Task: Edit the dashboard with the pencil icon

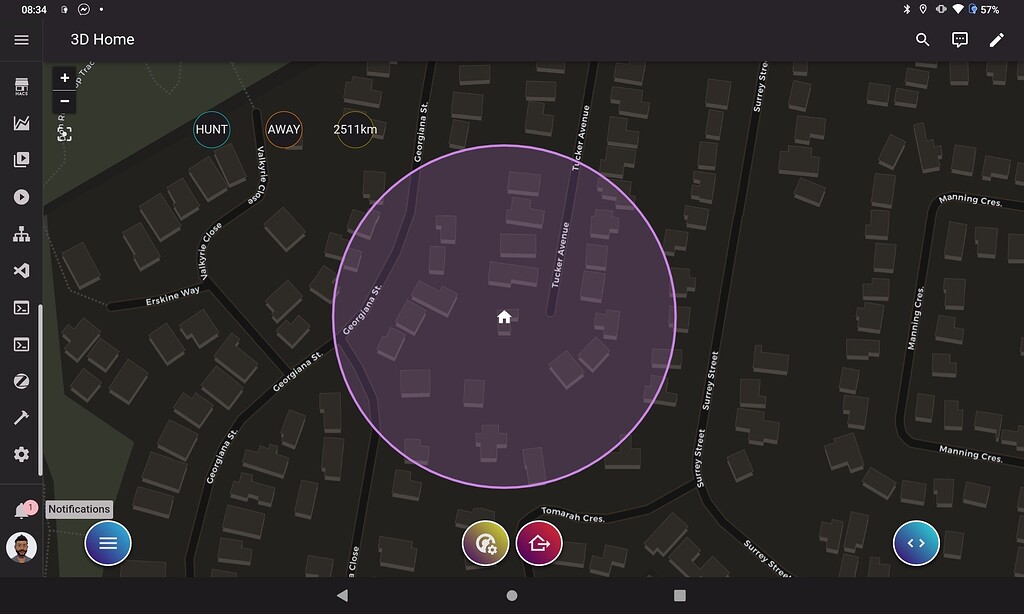Action: [996, 39]
